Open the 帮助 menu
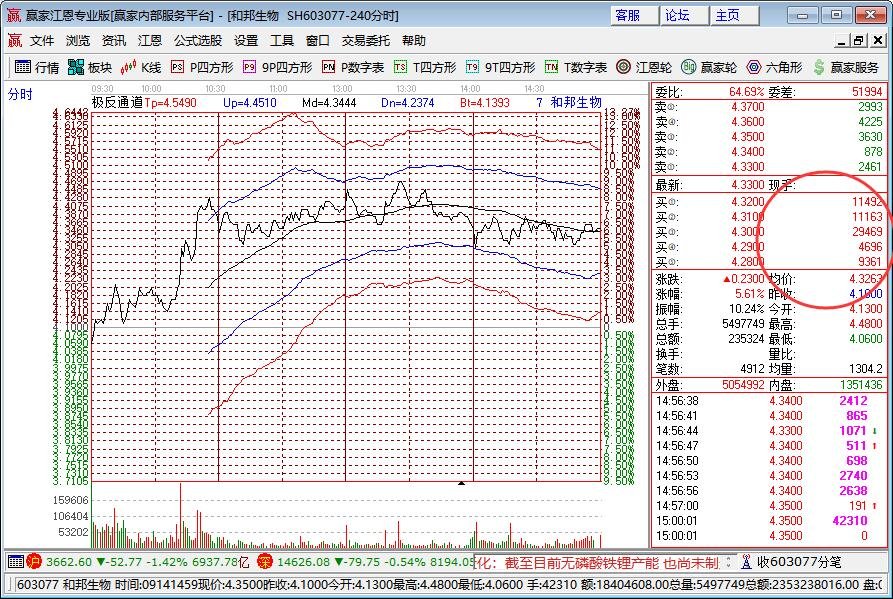The image size is (893, 599). (x=413, y=40)
